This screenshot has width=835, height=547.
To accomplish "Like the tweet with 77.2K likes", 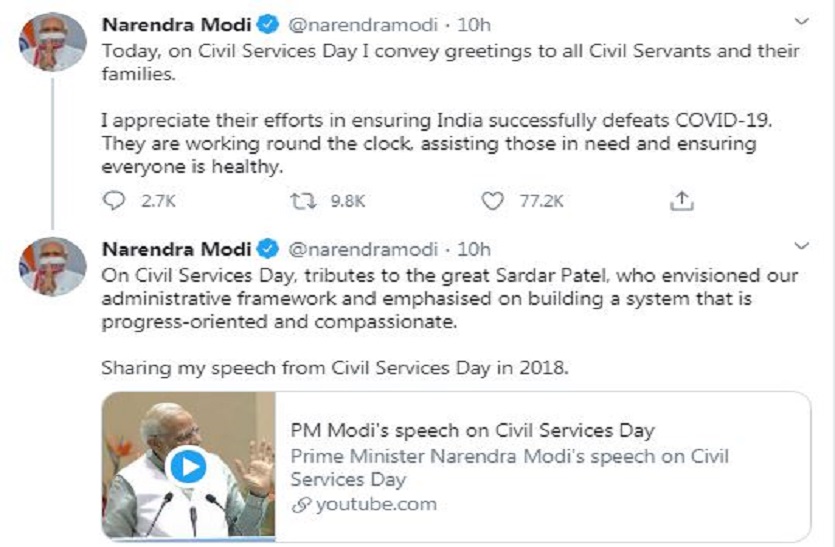I will tap(492, 201).
